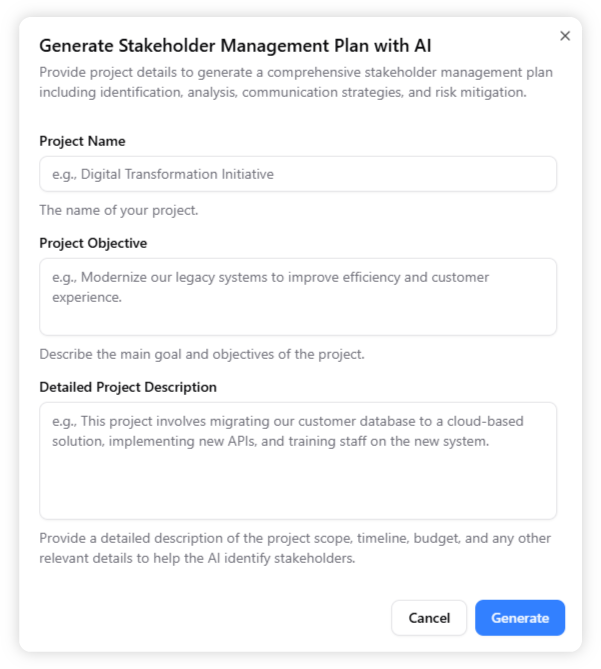The width and height of the screenshot is (601, 669).
Task: Click the "Project Objective" field label
Action: pyautogui.click(x=93, y=243)
